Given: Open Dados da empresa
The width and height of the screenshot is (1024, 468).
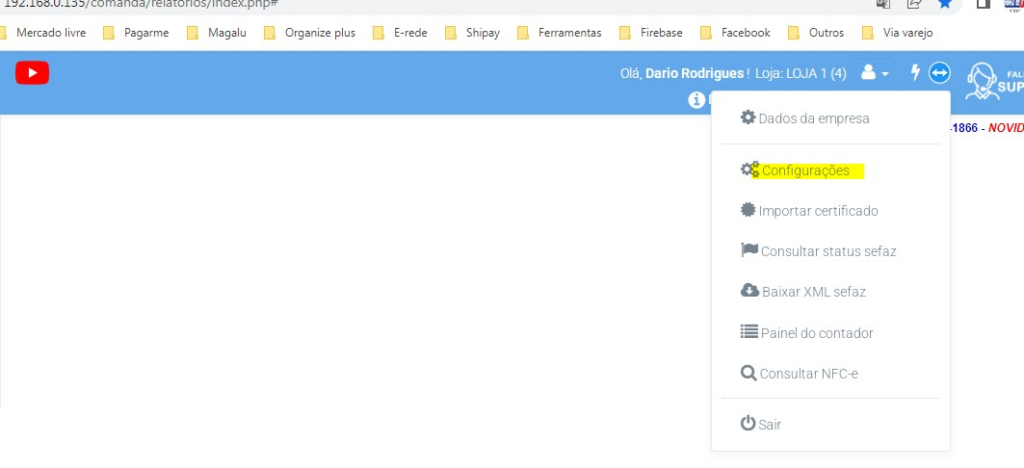Looking at the screenshot, I should (x=813, y=118).
